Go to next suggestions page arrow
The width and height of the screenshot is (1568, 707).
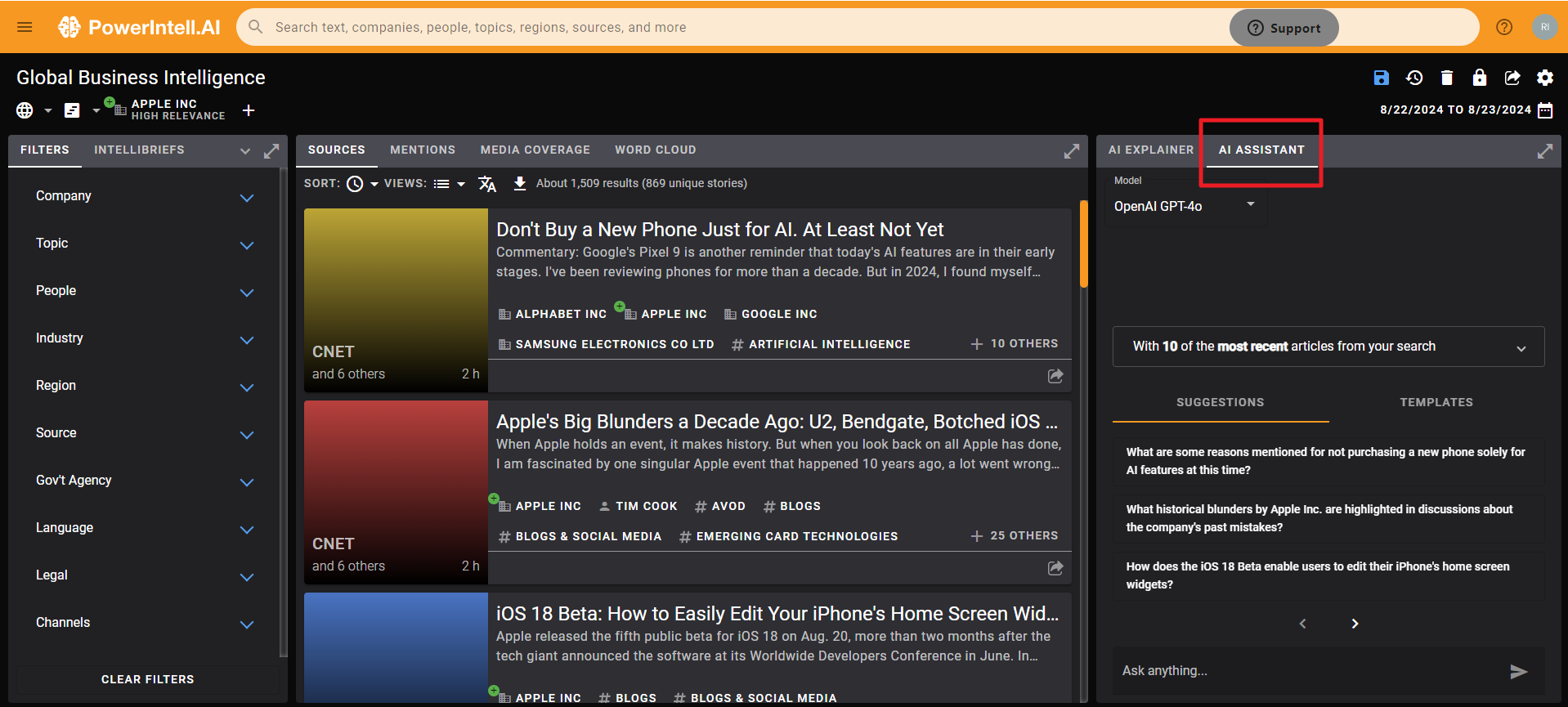click(1355, 624)
